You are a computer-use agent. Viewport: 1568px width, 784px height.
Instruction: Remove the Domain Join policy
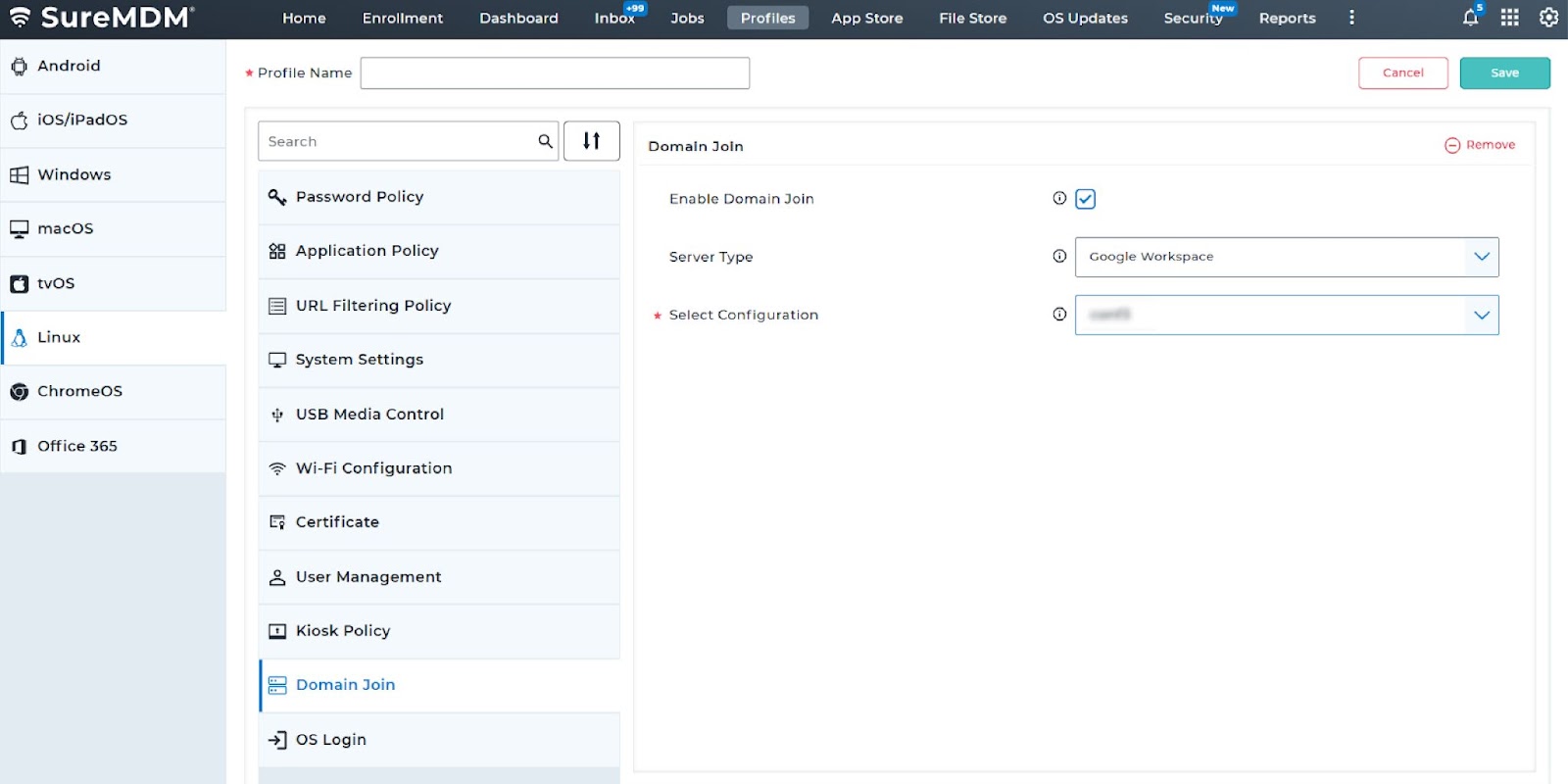coord(1480,145)
